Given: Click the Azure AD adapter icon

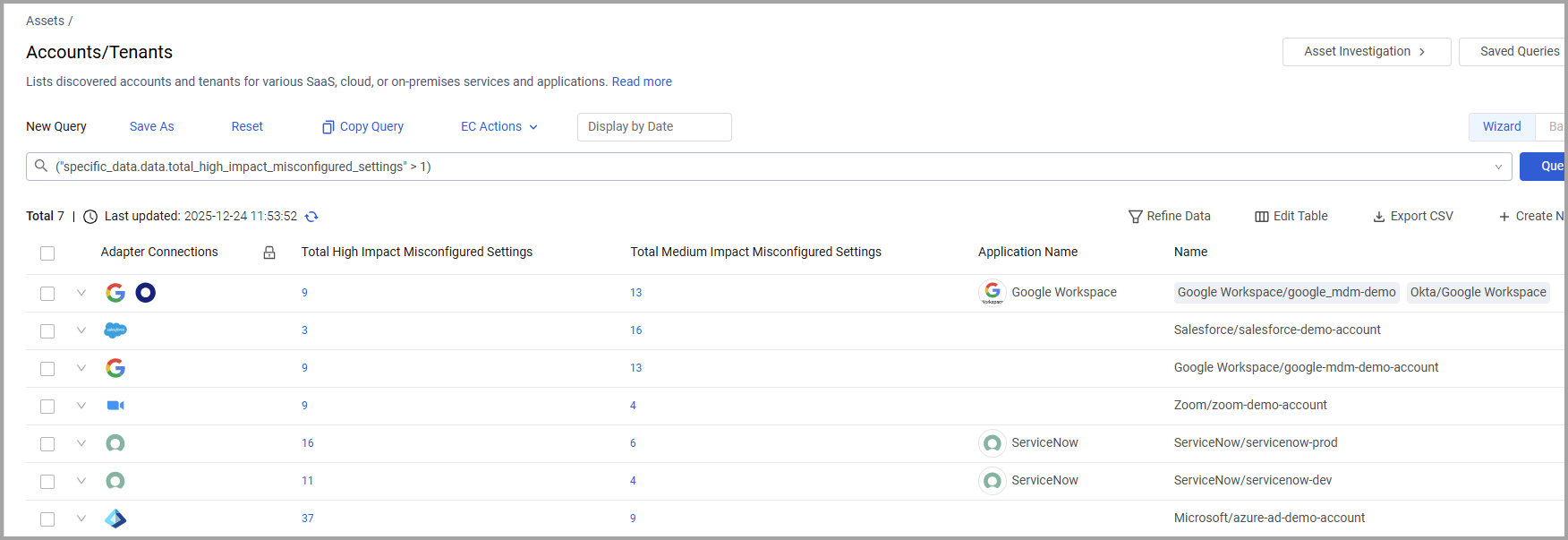Looking at the screenshot, I should (115, 519).
